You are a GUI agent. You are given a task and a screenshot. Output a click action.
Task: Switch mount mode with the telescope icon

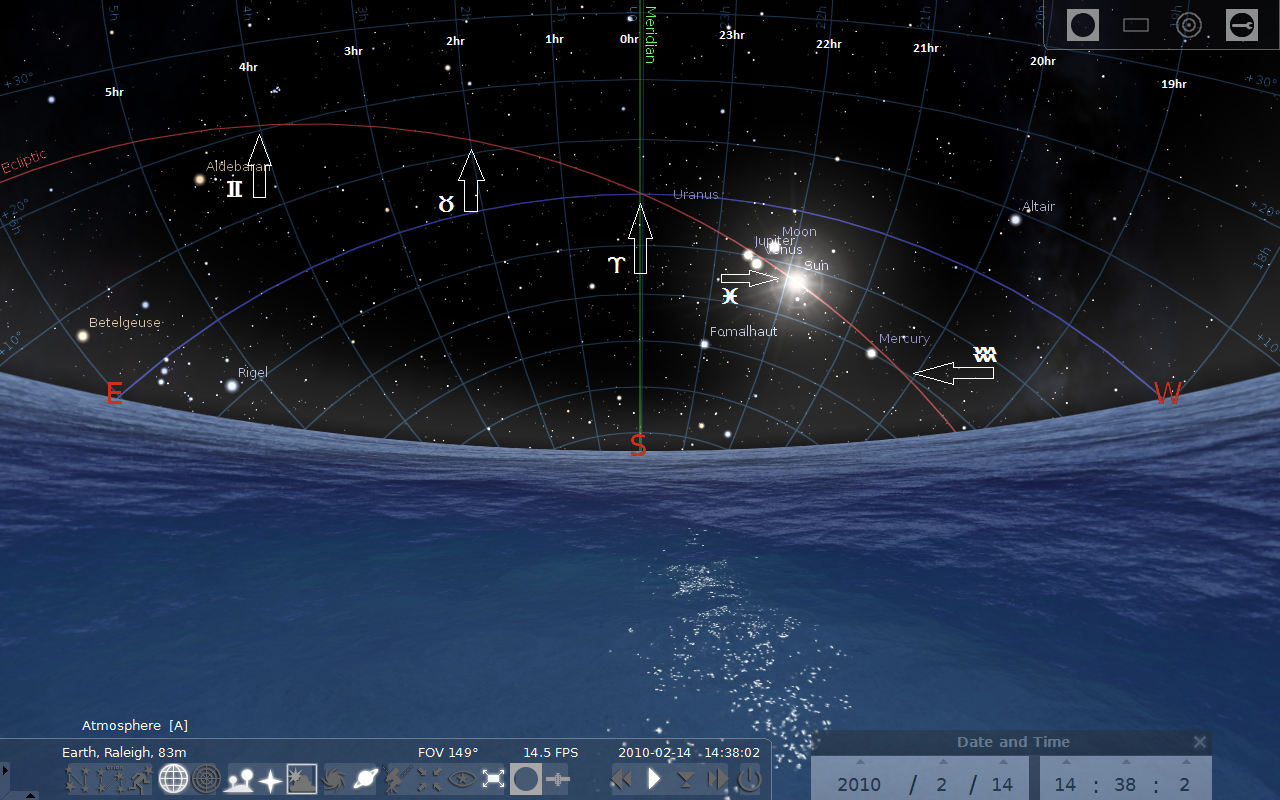[393, 779]
